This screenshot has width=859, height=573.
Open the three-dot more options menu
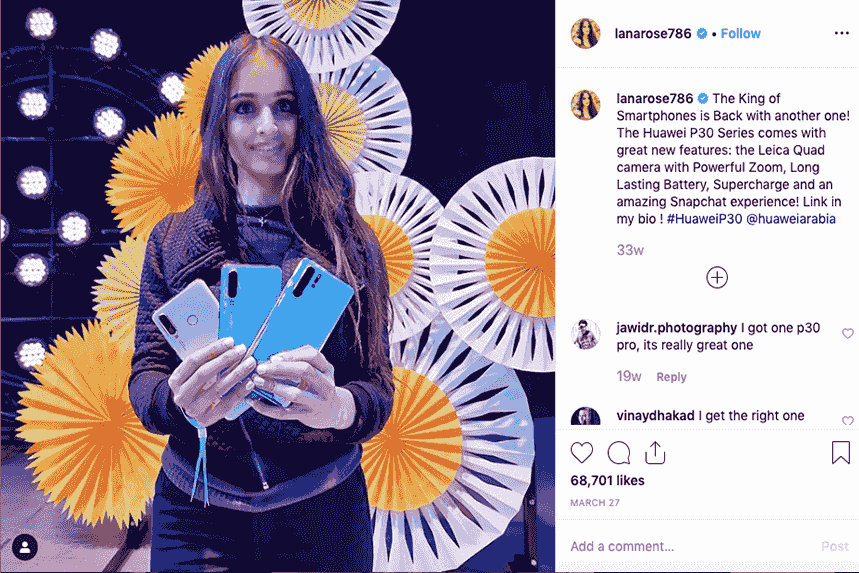coord(841,33)
